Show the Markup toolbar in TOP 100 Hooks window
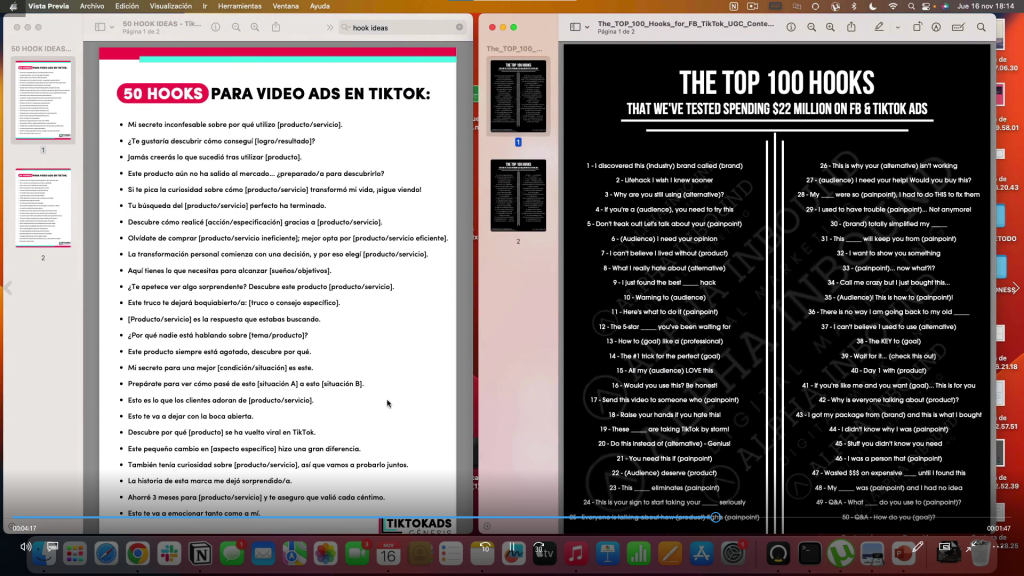Image resolution: width=1024 pixels, height=576 pixels. (936, 27)
